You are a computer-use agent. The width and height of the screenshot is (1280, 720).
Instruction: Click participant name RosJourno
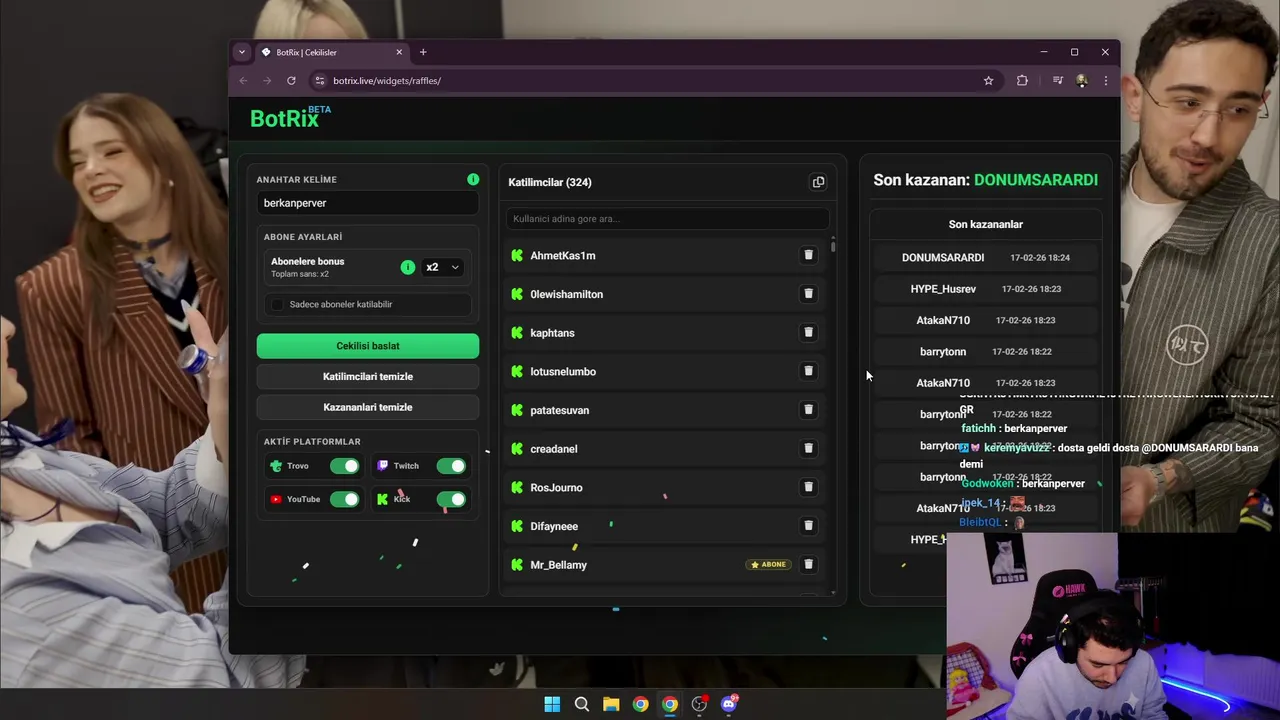pyautogui.click(x=556, y=488)
